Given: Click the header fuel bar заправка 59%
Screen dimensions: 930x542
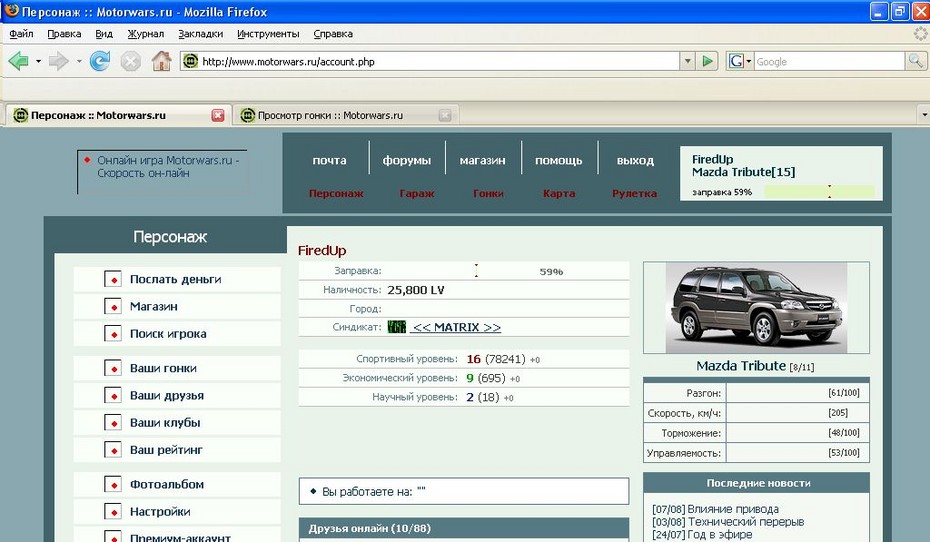Looking at the screenshot, I should pos(819,192).
